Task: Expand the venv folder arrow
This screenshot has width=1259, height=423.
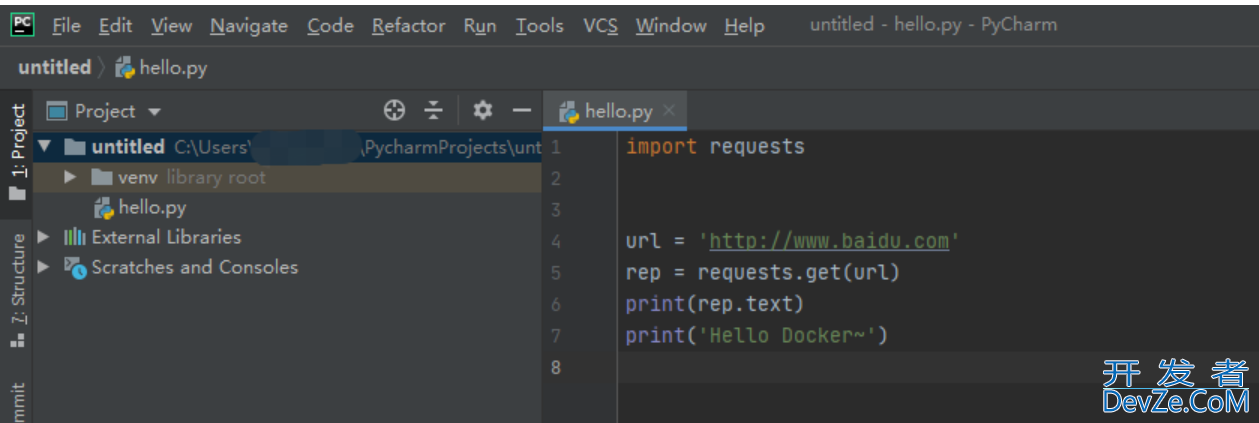Action: [x=70, y=177]
